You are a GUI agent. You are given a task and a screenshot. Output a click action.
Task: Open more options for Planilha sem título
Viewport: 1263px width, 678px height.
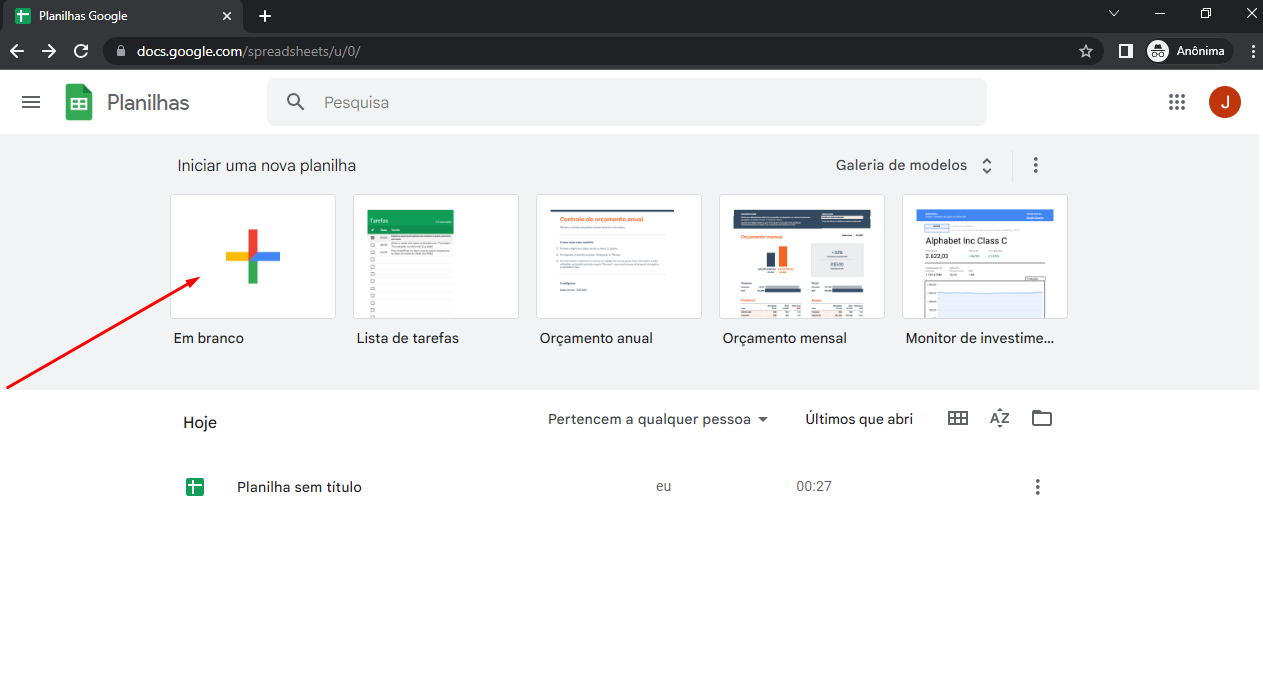[x=1037, y=487]
